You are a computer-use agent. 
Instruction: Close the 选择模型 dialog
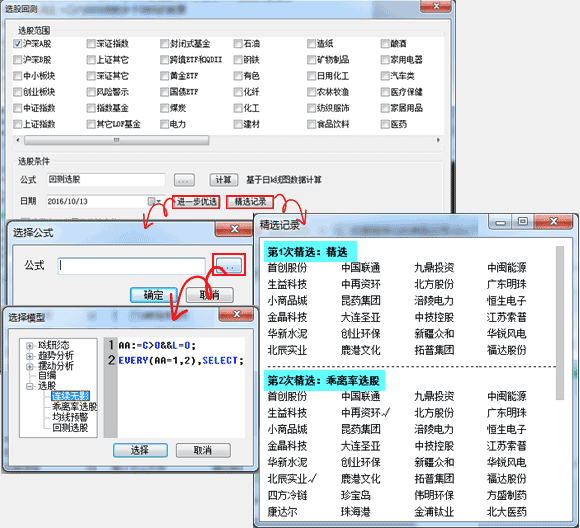[x=237, y=314]
